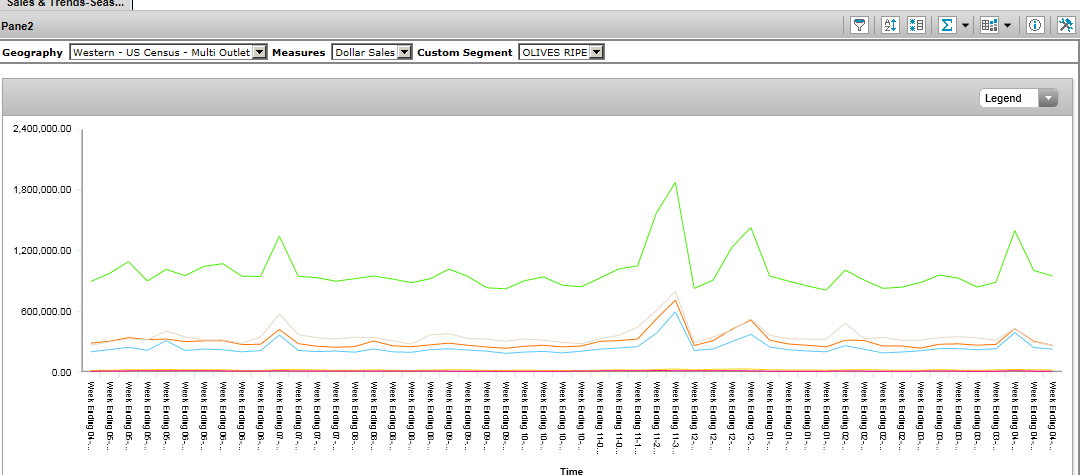
Task: Click the first Week Ending x-axis label
Action: 92,412
